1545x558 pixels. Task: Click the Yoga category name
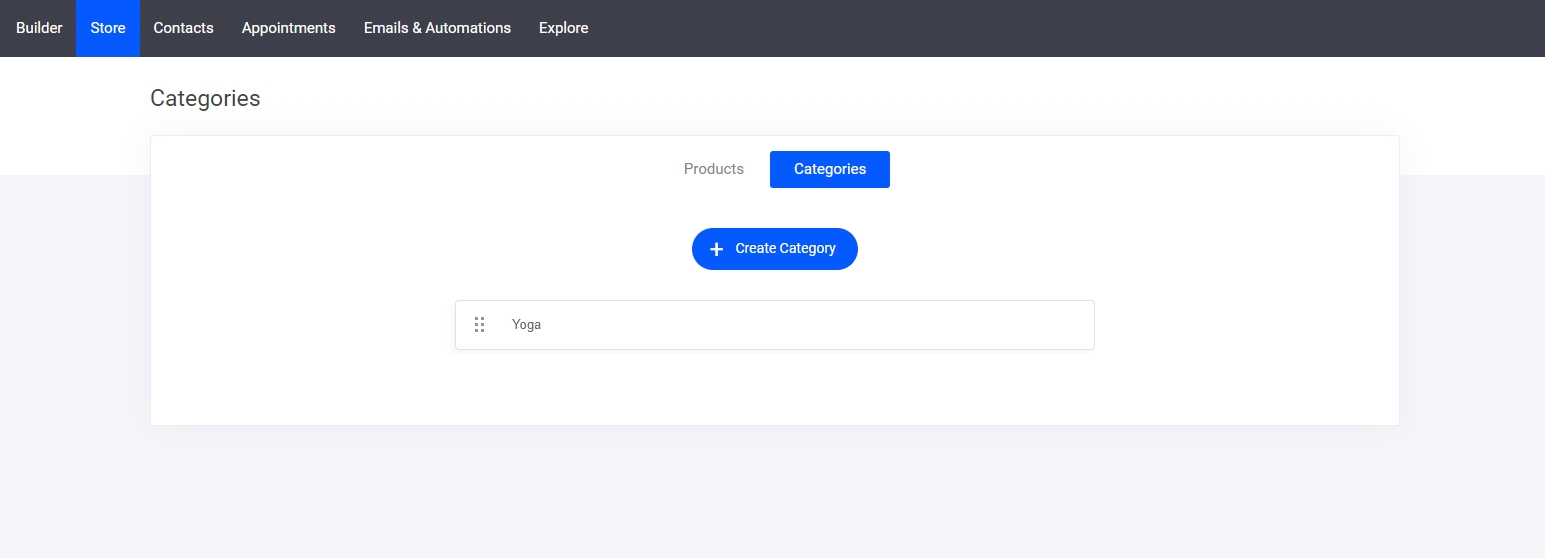pos(526,325)
